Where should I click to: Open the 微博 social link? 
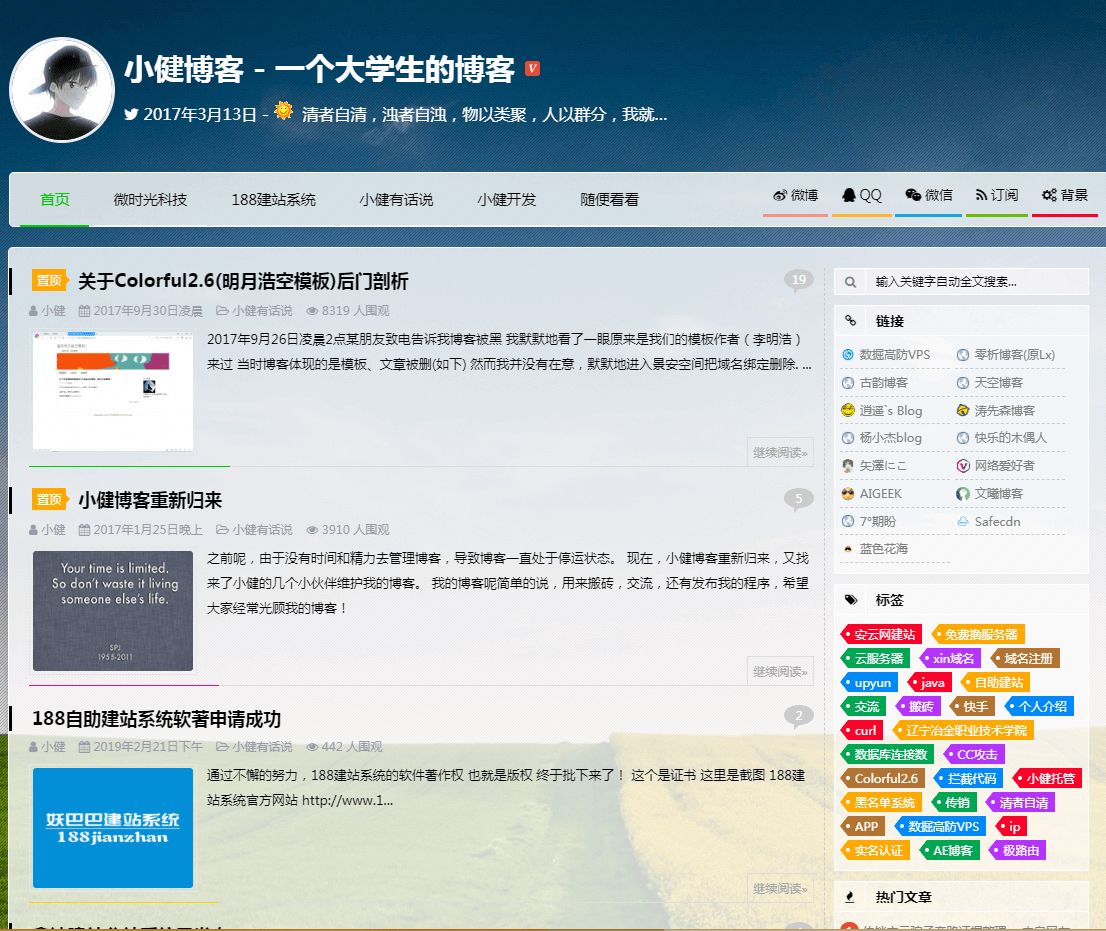[795, 196]
